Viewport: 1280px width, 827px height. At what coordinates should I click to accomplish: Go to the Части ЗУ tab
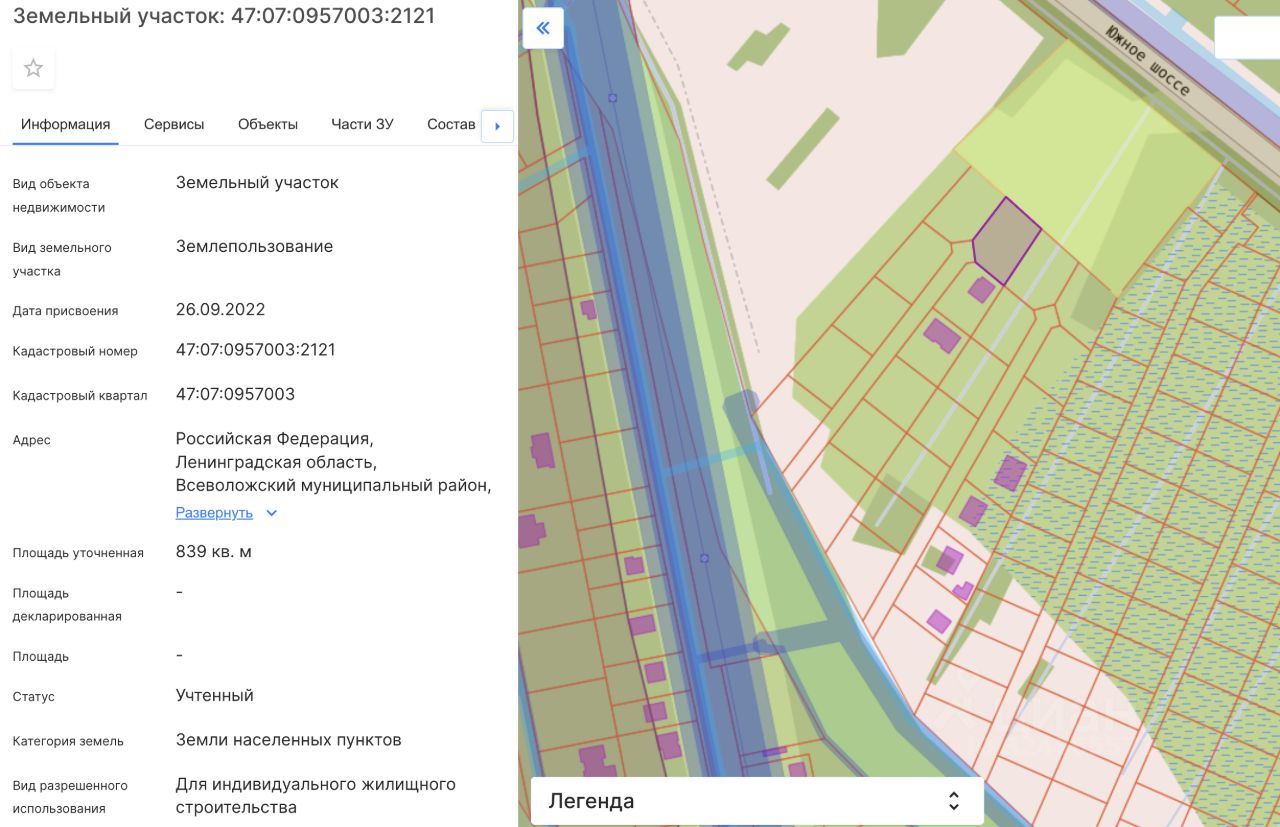click(x=362, y=124)
